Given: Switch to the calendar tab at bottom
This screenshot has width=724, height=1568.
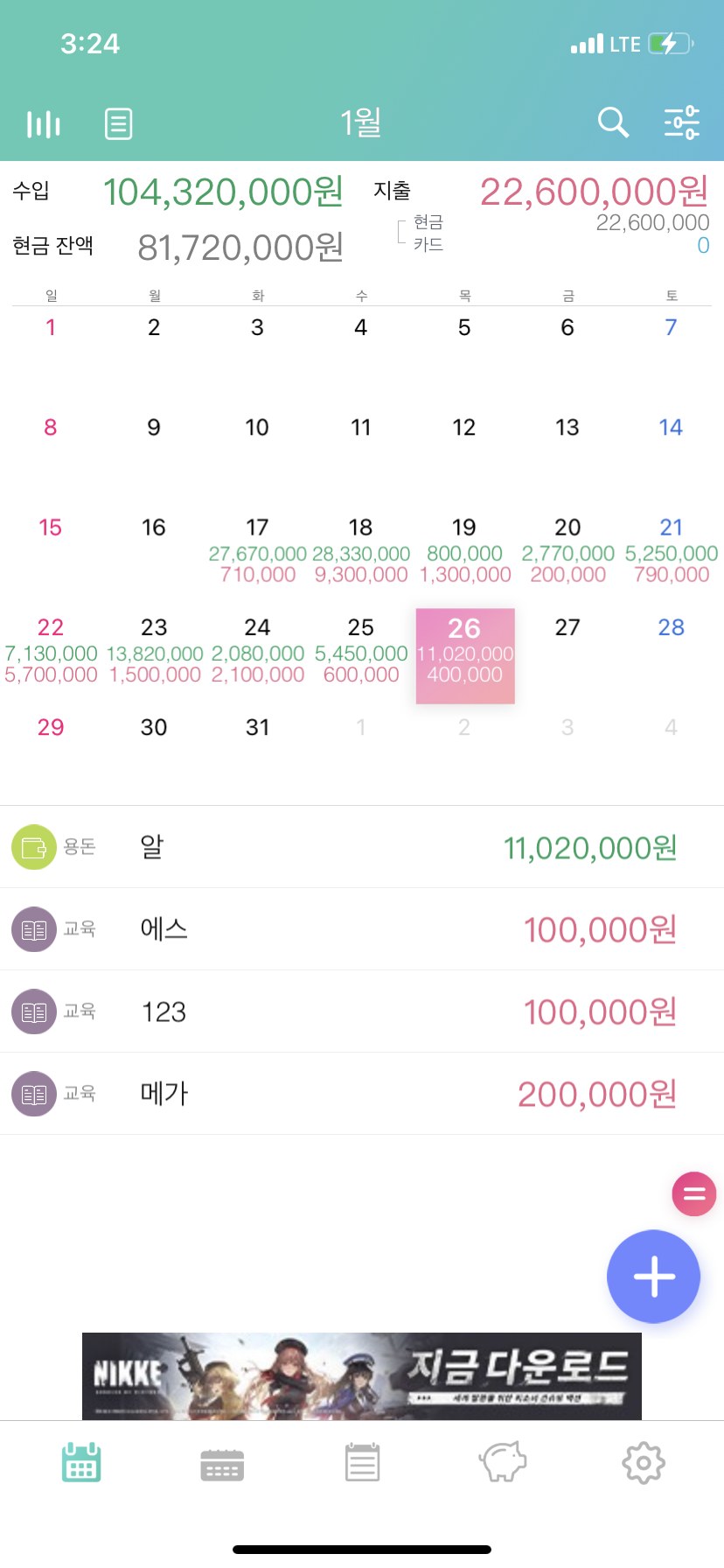Looking at the screenshot, I should click(81, 1462).
